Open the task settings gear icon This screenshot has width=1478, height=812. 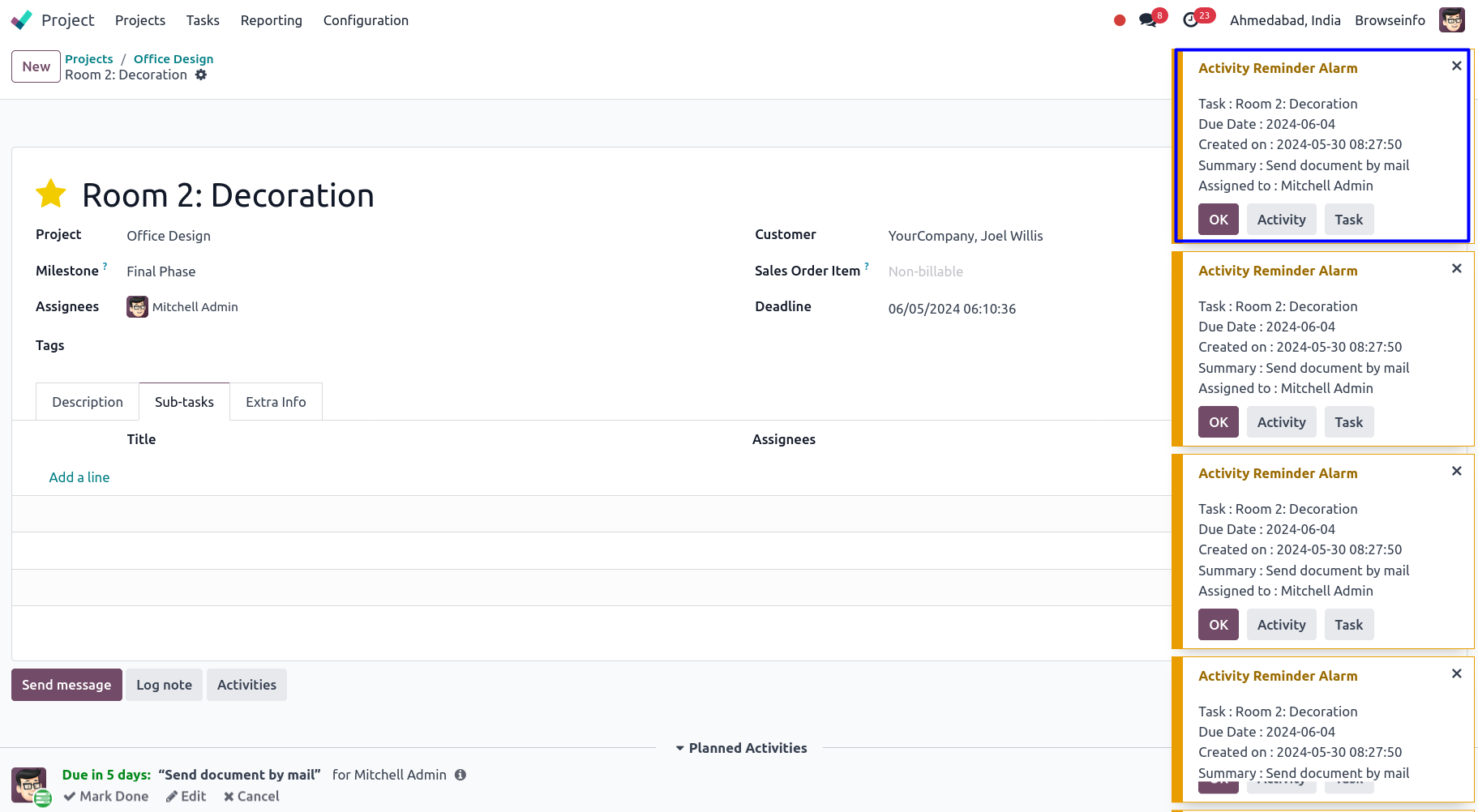pos(201,75)
